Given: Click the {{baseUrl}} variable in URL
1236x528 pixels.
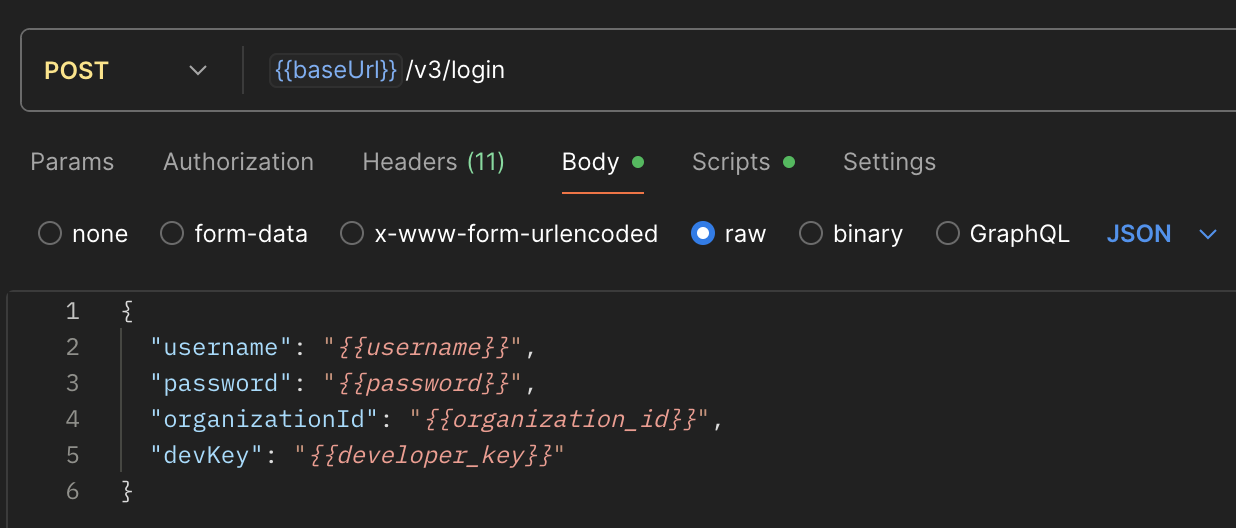Looking at the screenshot, I should pyautogui.click(x=335, y=71).
